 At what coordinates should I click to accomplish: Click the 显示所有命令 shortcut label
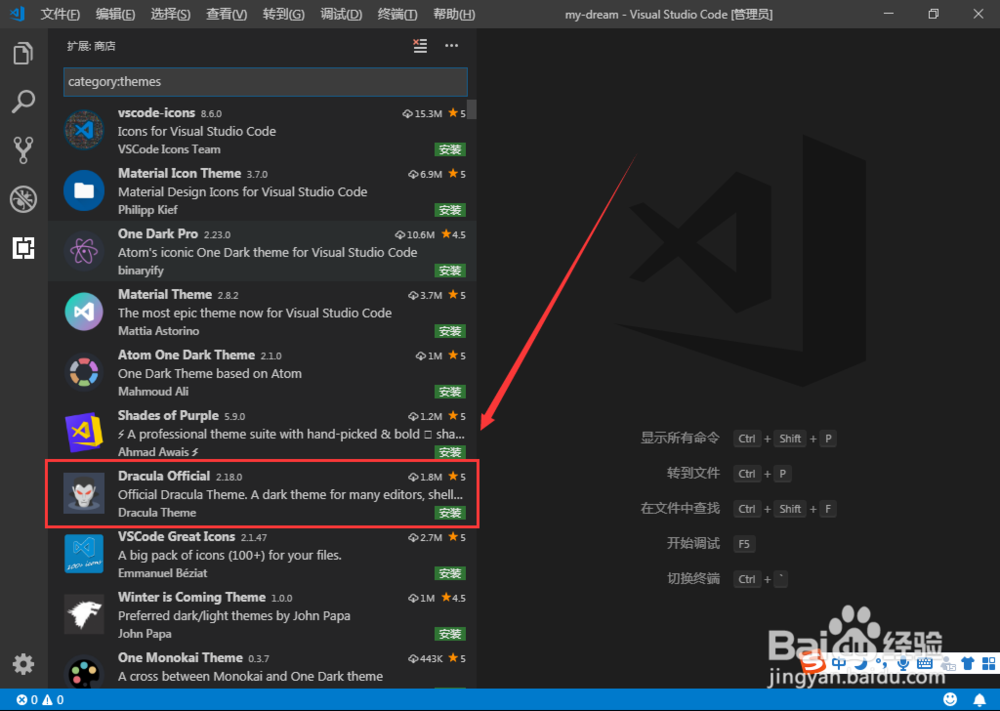pyautogui.click(x=680, y=438)
